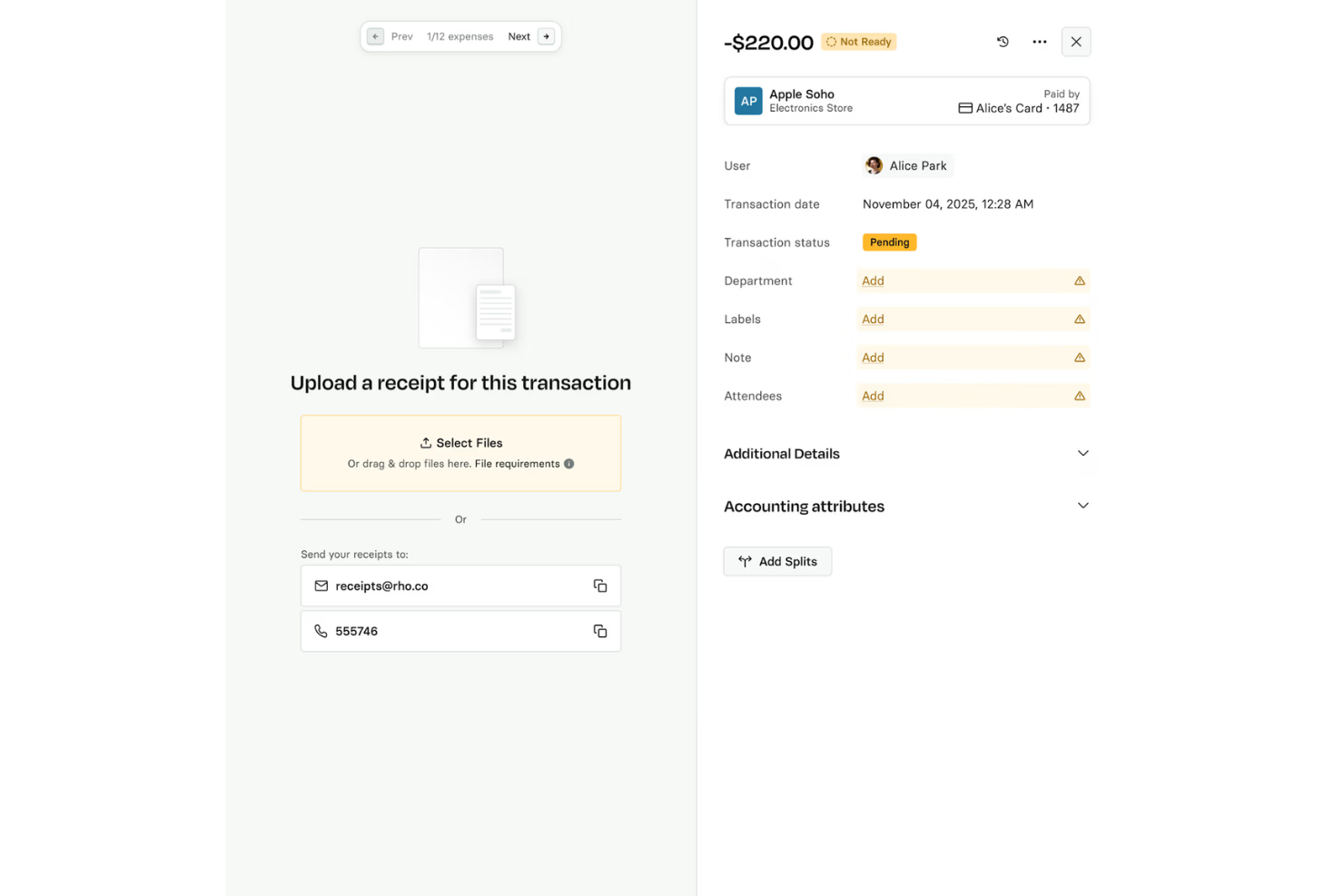Click the Not Ready status badge
The height and width of the screenshot is (896, 1344).
click(857, 42)
